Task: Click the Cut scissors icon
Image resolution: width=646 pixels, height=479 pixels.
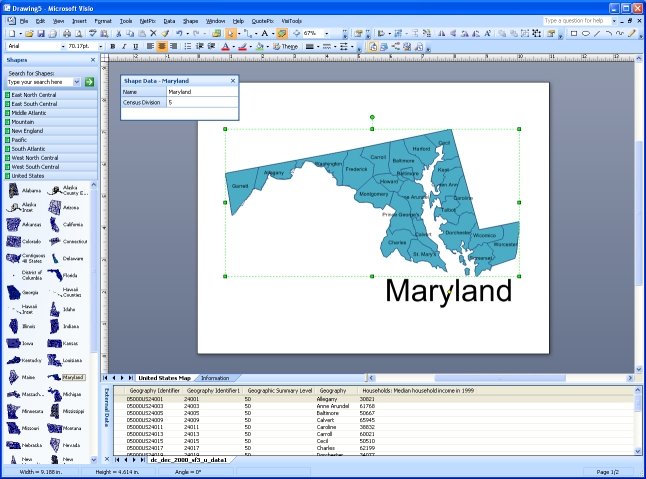Action: pos(118,34)
